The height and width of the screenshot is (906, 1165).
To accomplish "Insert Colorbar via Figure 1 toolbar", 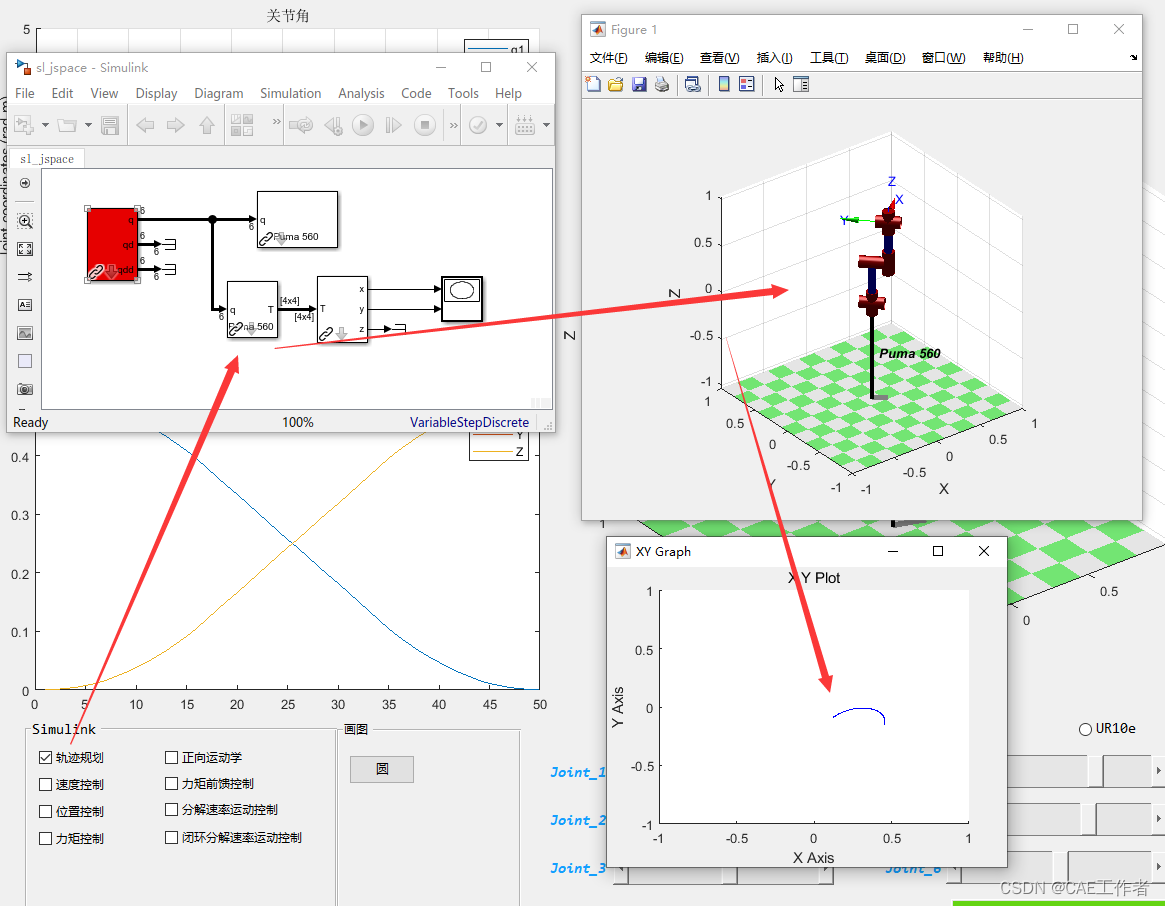I will click(724, 85).
